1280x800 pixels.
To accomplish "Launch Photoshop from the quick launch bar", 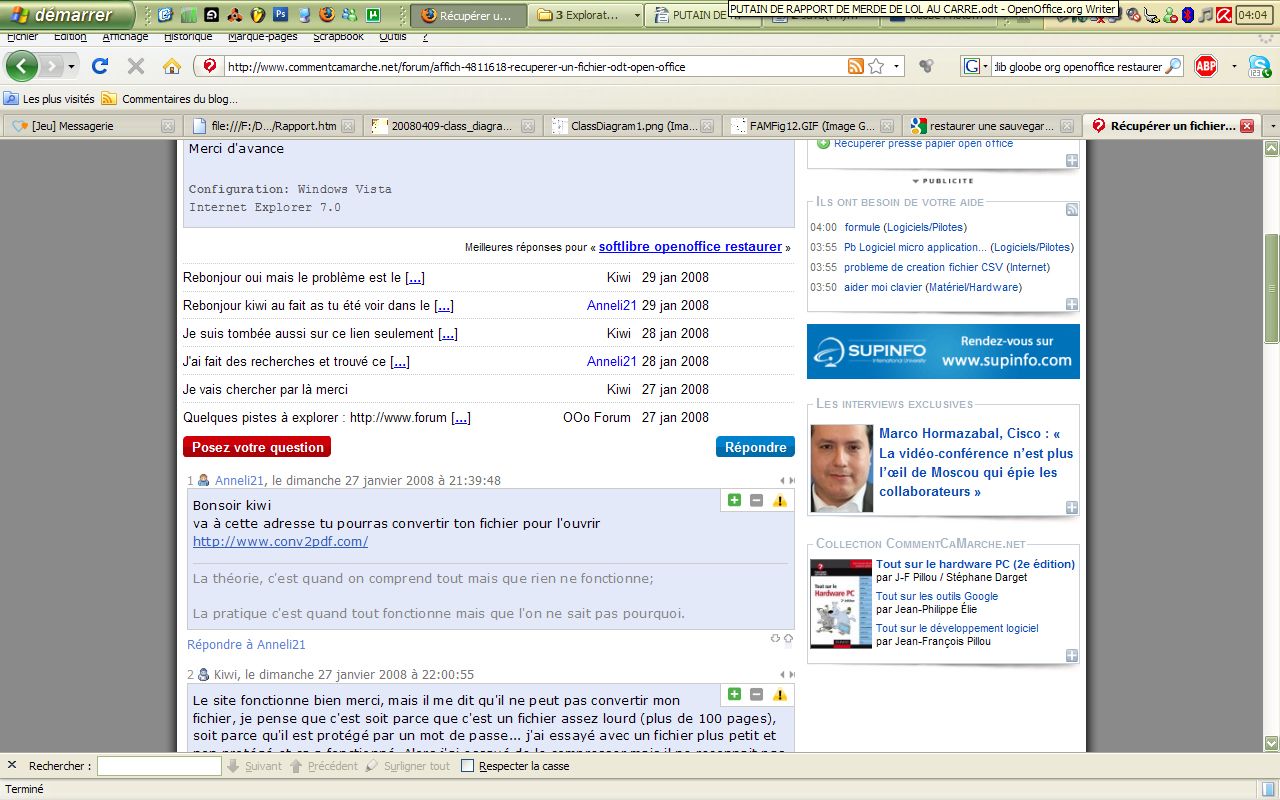I will pyautogui.click(x=280, y=15).
